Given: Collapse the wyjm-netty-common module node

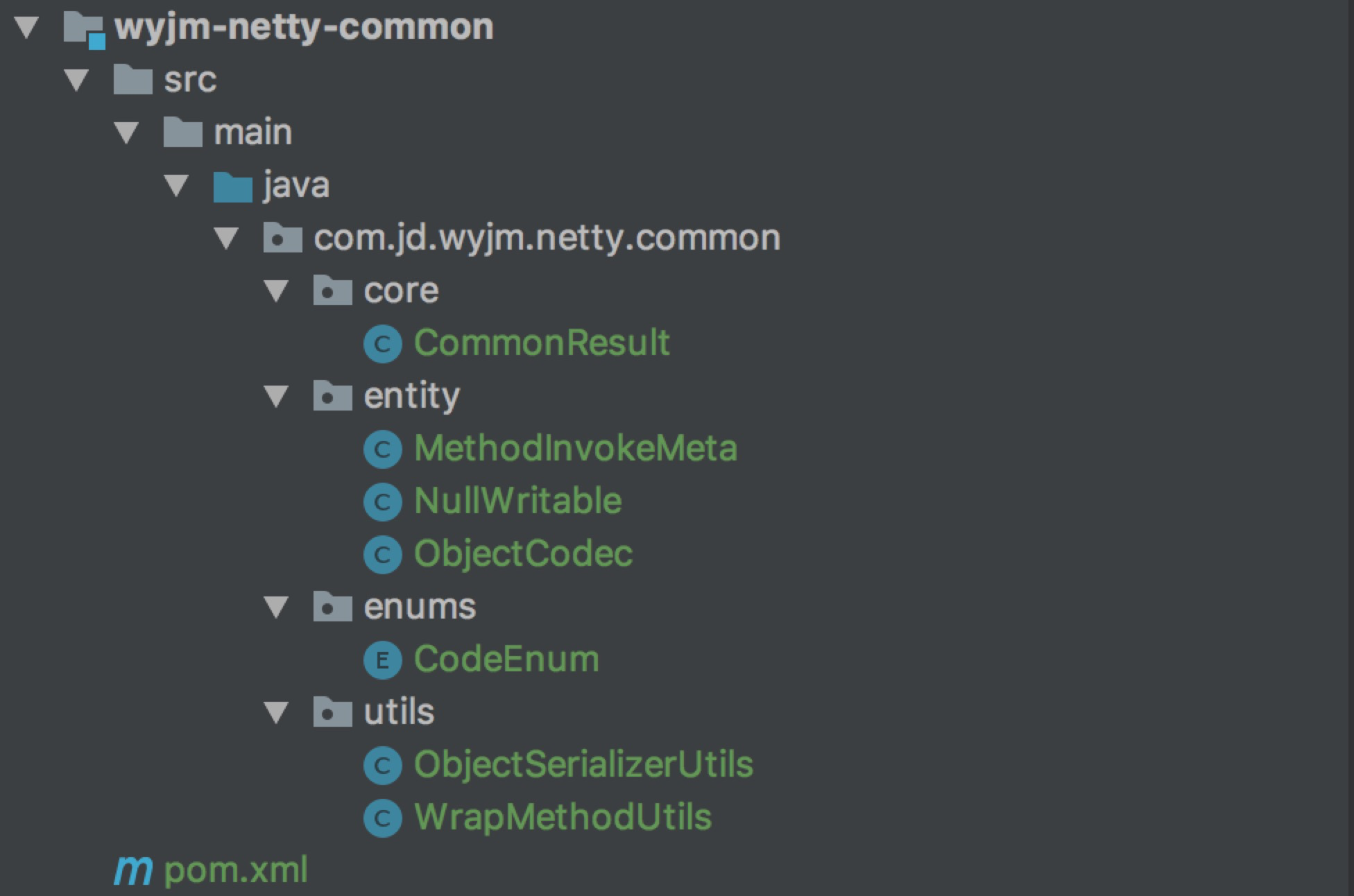Looking at the screenshot, I should (26, 28).
